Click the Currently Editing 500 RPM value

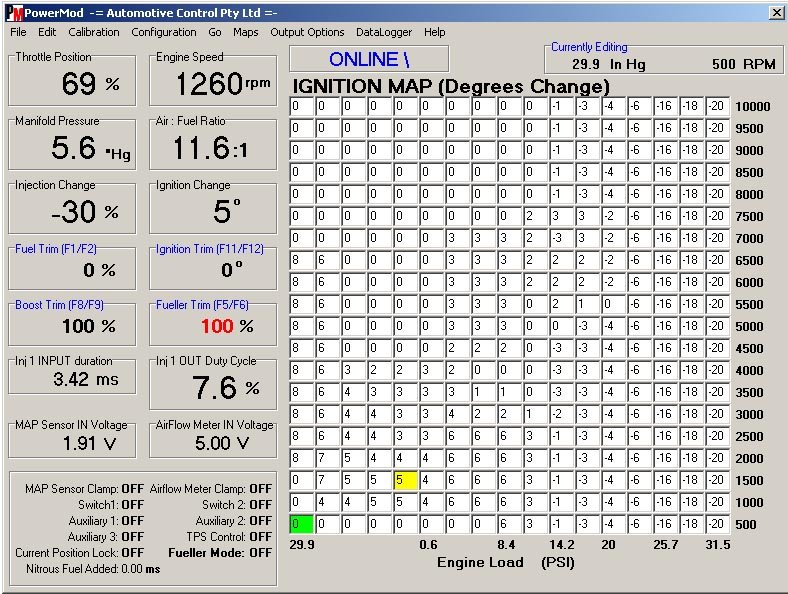(744, 64)
